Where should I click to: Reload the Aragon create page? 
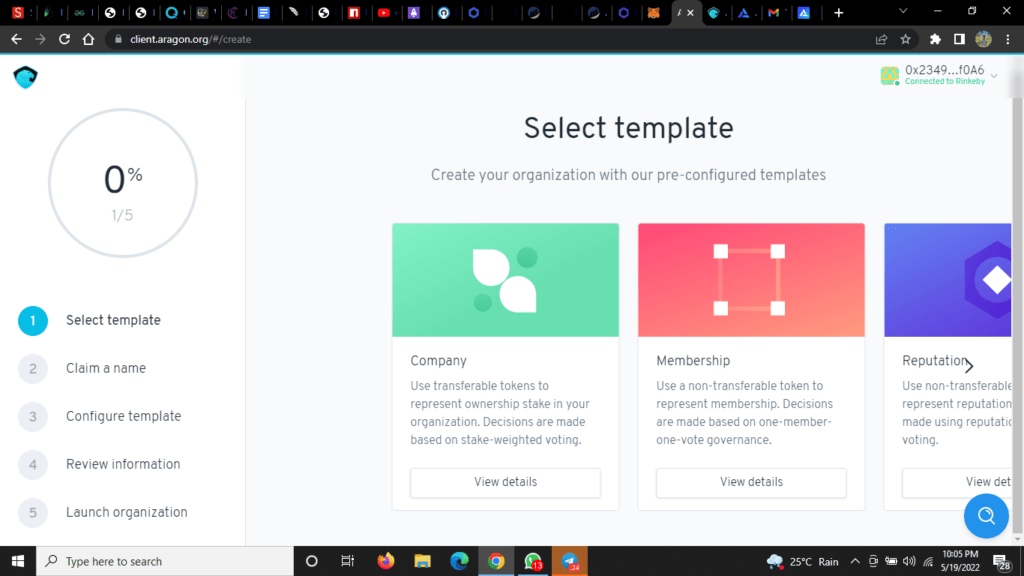tap(64, 39)
